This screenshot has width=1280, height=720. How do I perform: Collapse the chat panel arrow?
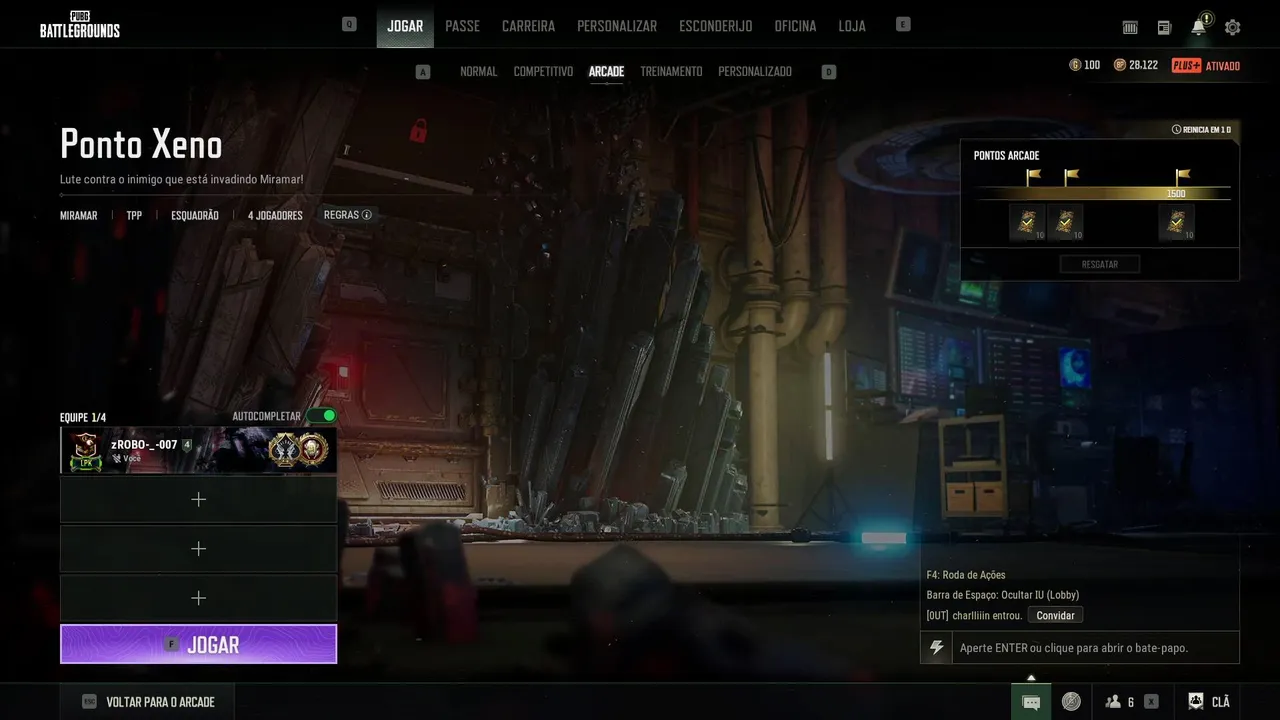click(1031, 677)
